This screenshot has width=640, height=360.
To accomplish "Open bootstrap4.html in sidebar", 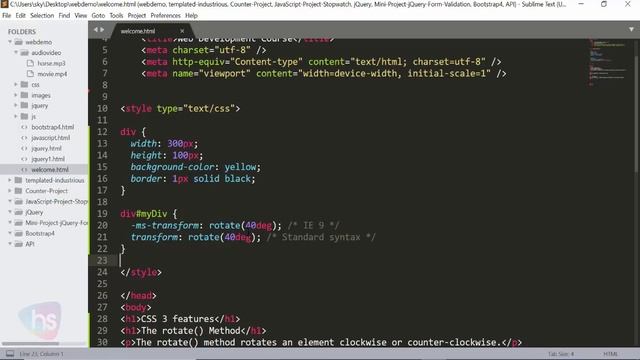I will pyautogui.click(x=53, y=127).
